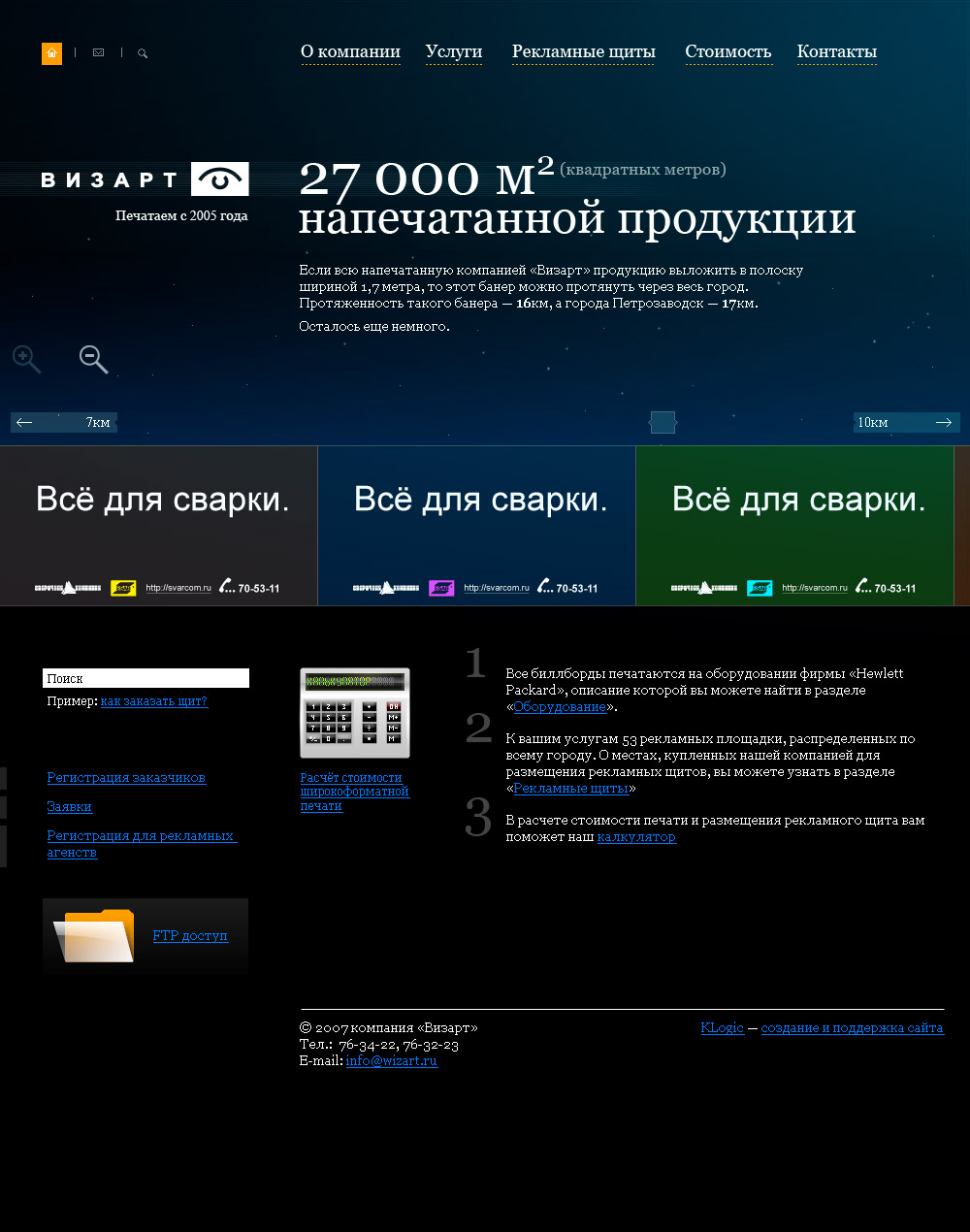Select the zoom-out magnifier icon
The image size is (970, 1232).
click(92, 359)
